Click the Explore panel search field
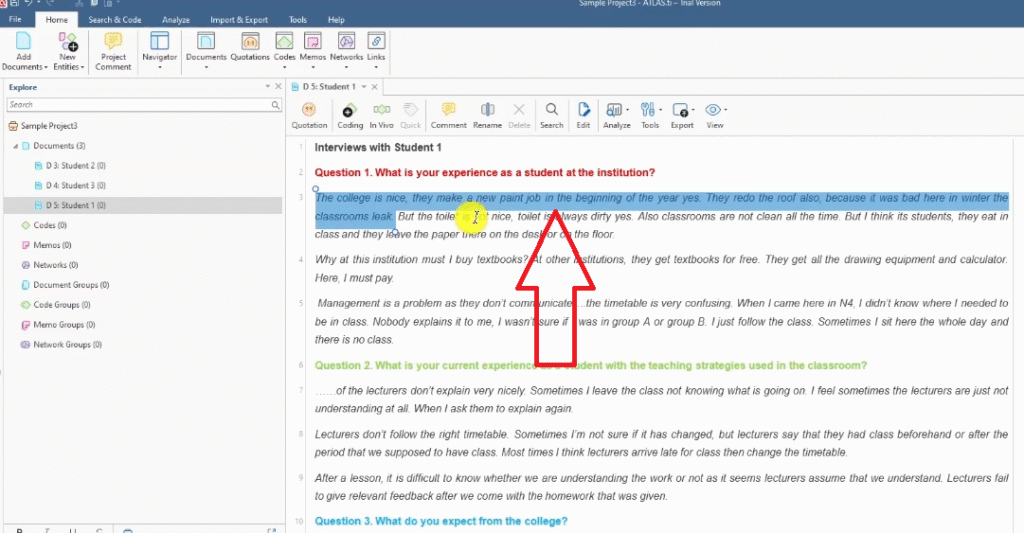 138,105
